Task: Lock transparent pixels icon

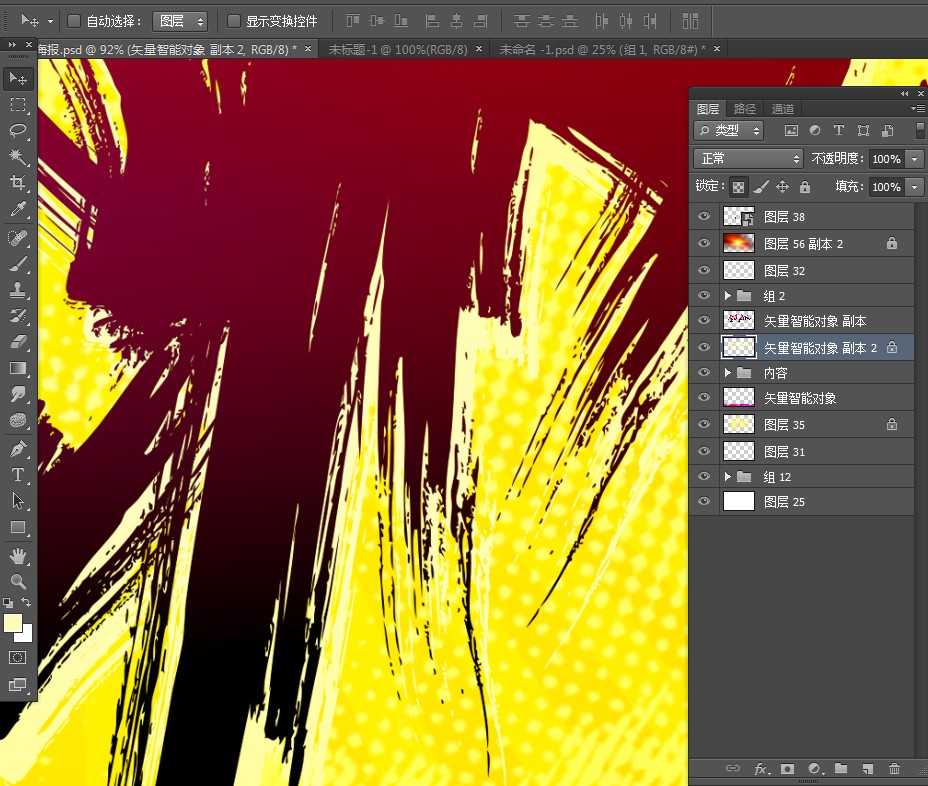Action: click(x=738, y=188)
